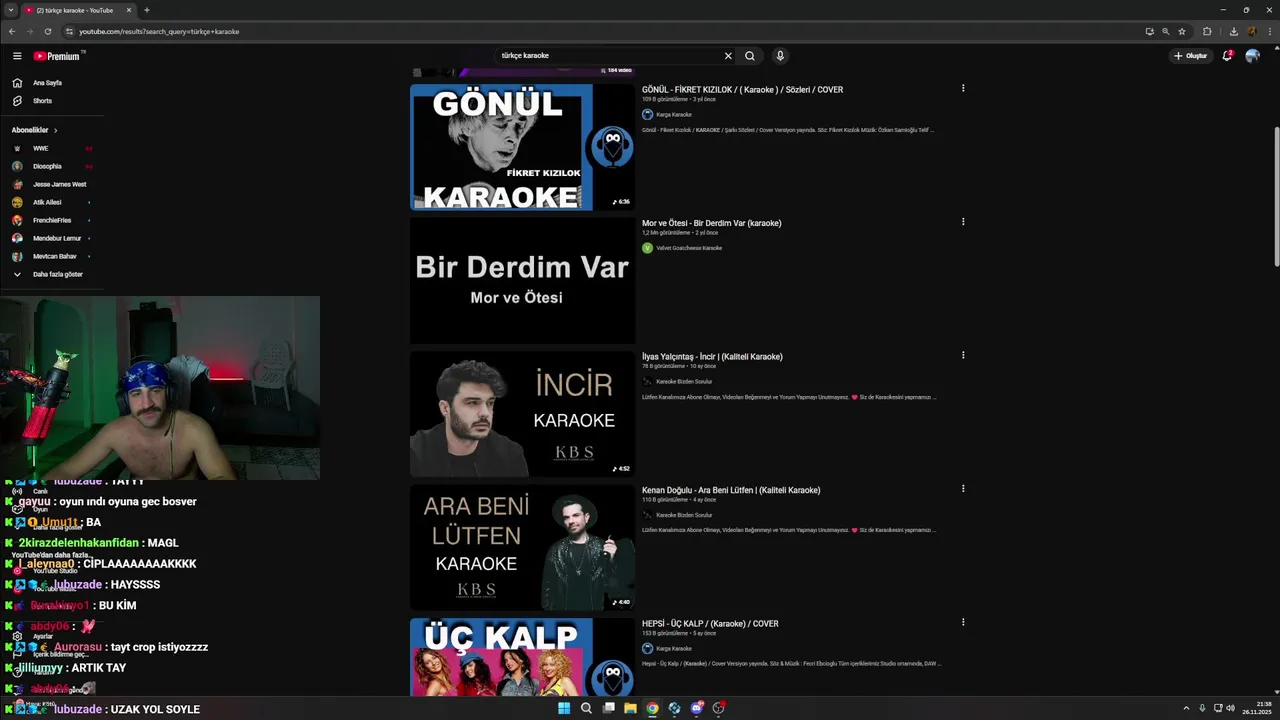Go back with browser back arrow
The width and height of the screenshot is (1280, 720).
click(13, 31)
